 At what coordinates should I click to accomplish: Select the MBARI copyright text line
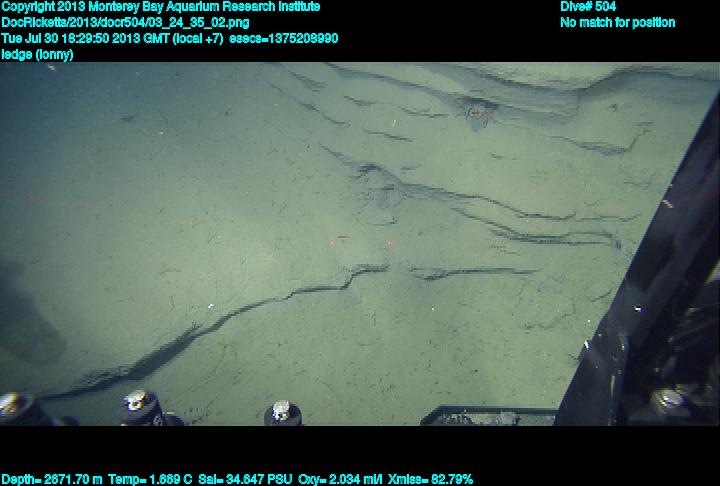(x=161, y=7)
